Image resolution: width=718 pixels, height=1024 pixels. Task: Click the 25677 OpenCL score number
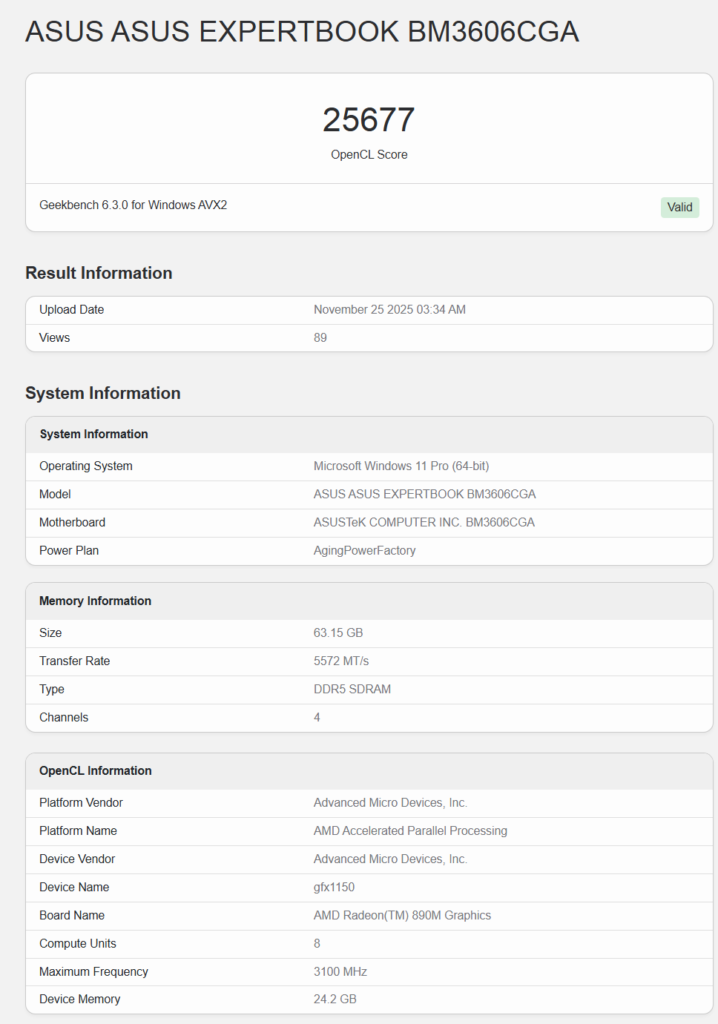(368, 120)
